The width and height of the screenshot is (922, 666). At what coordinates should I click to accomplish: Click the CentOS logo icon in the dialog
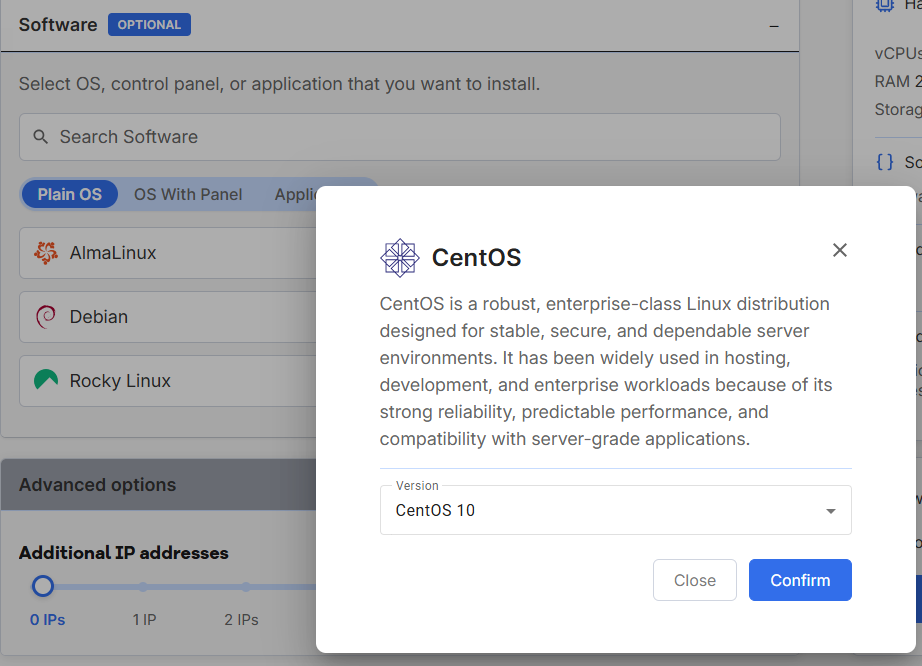pyautogui.click(x=400, y=257)
